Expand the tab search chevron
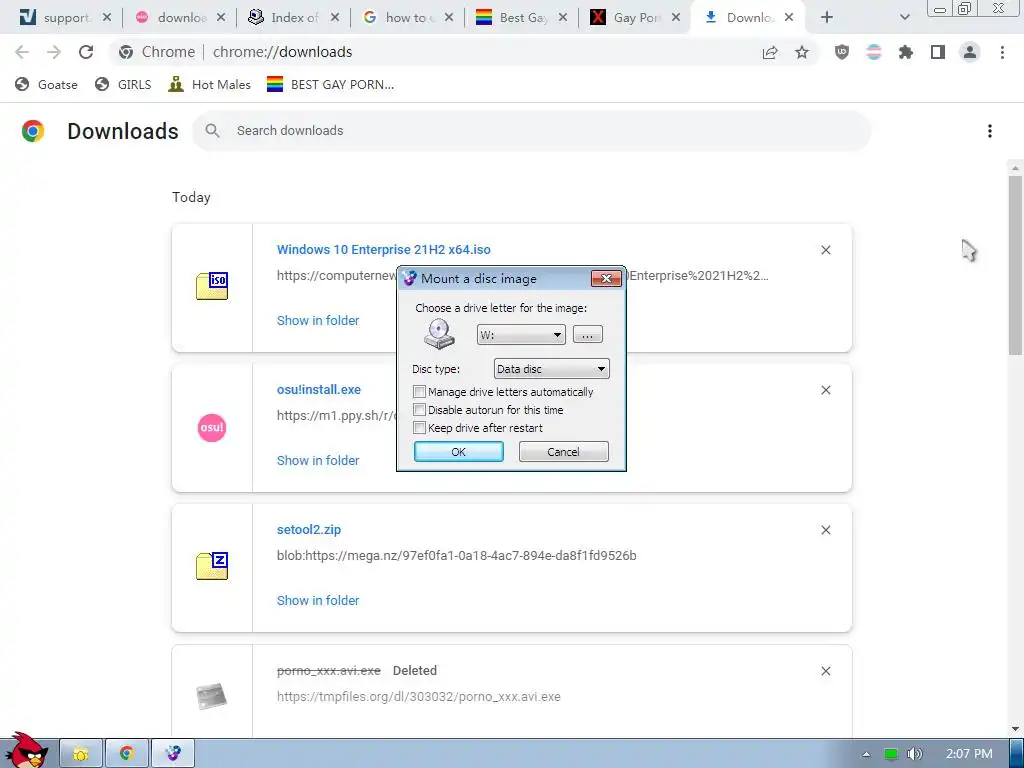The width and height of the screenshot is (1024, 768). (x=904, y=18)
